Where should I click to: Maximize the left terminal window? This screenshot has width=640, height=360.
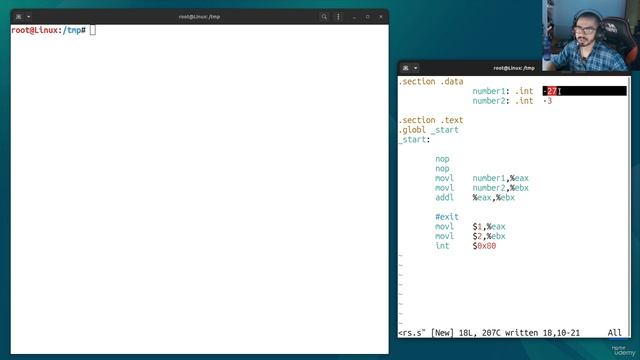point(367,17)
